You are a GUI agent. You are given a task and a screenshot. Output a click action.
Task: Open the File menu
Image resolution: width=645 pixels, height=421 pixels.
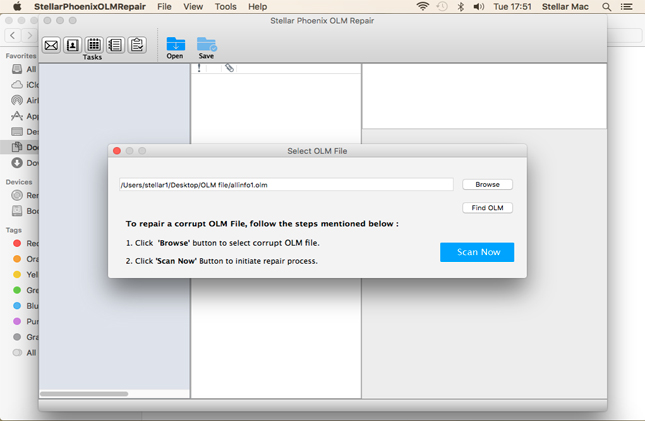(164, 7)
